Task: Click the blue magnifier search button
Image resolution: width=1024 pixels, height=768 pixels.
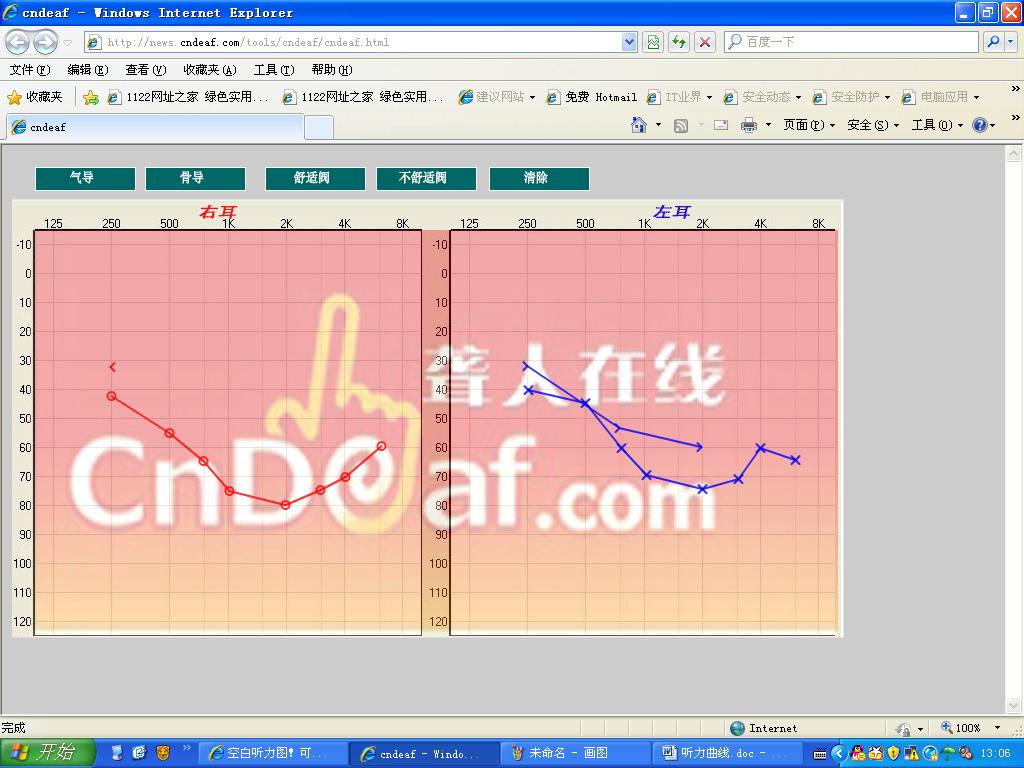Action: pos(993,42)
